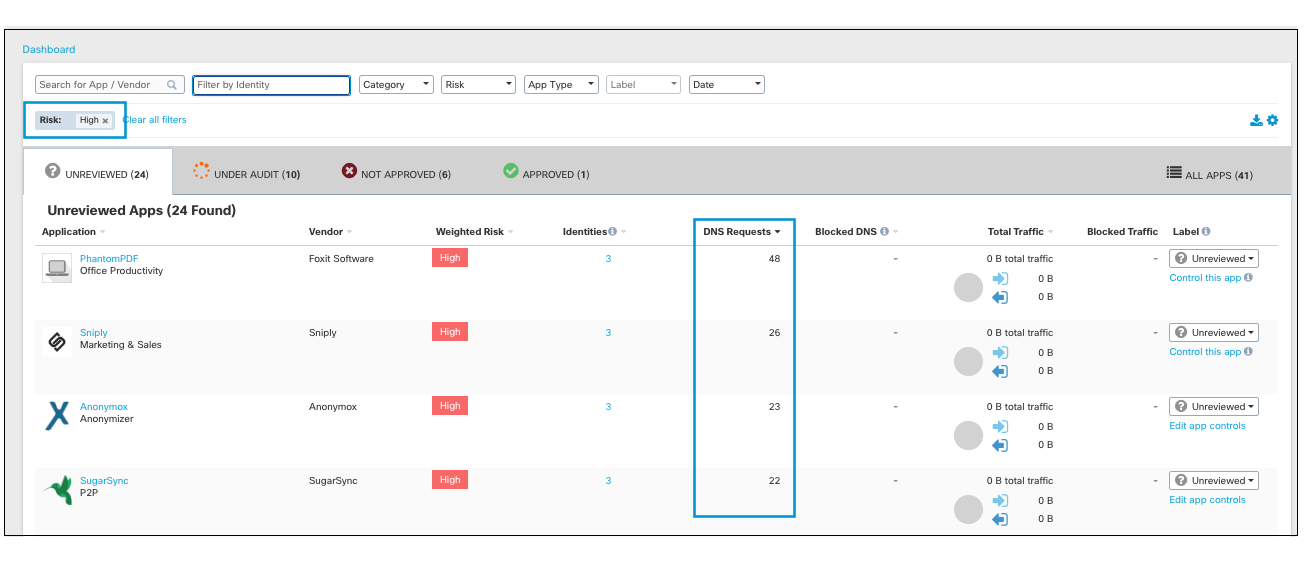Focus the Filter by Identity field
1312x576 pixels.
tap(271, 85)
